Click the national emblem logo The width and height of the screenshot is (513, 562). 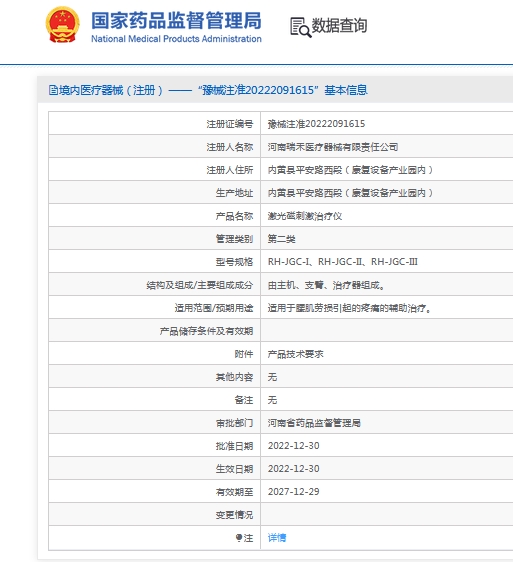click(63, 25)
